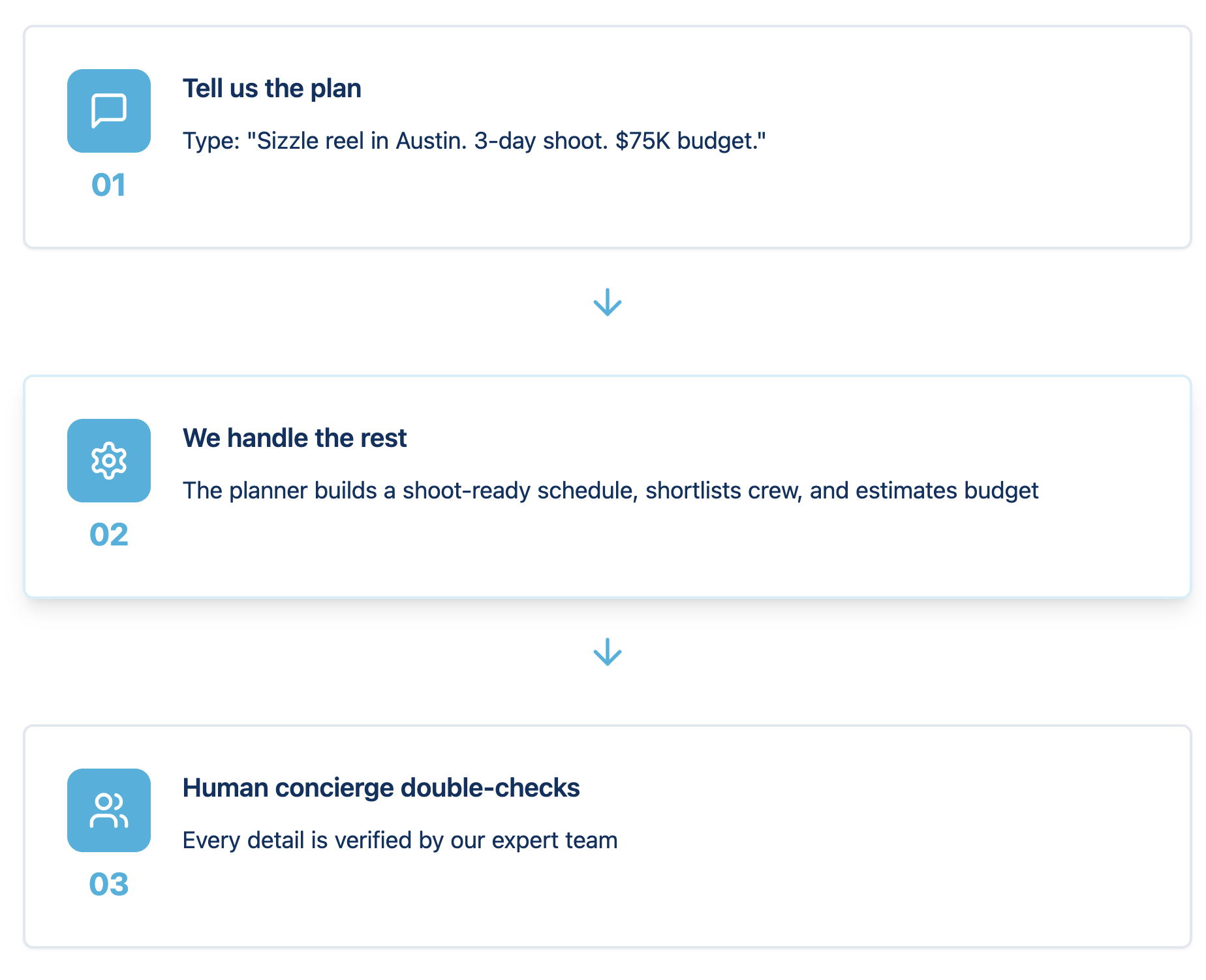The image size is (1206, 980).
Task: Click the "Sizzle reel in Austin" example text
Action: pyautogui.click(x=357, y=141)
